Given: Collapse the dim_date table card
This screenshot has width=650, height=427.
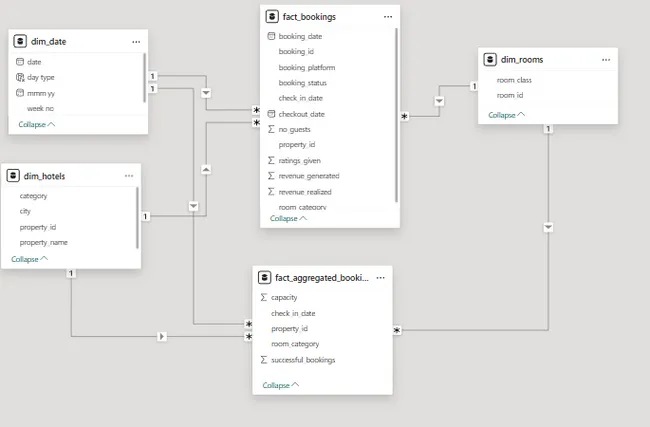Looking at the screenshot, I should tap(36, 124).
